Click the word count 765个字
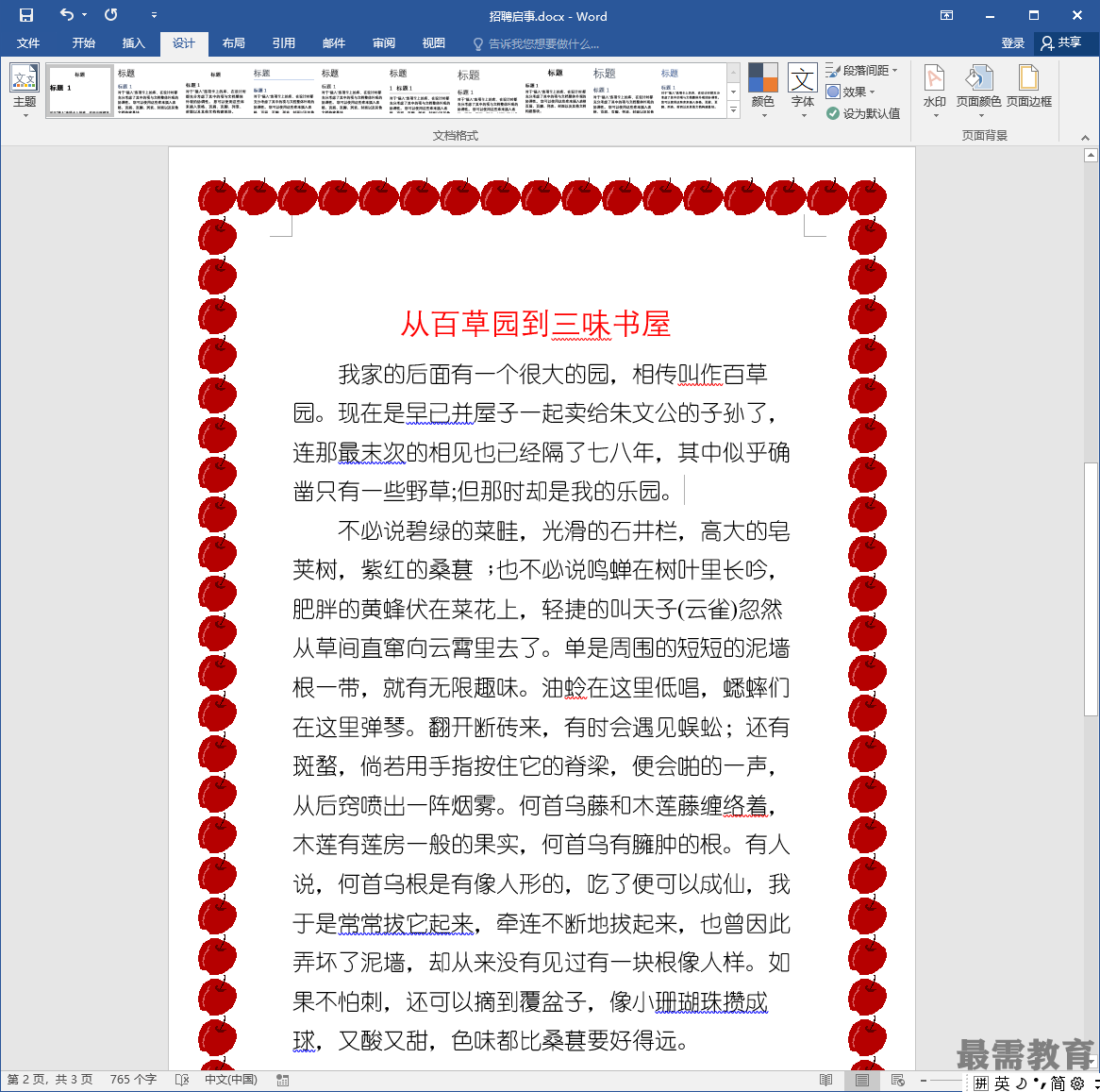 [133, 1080]
